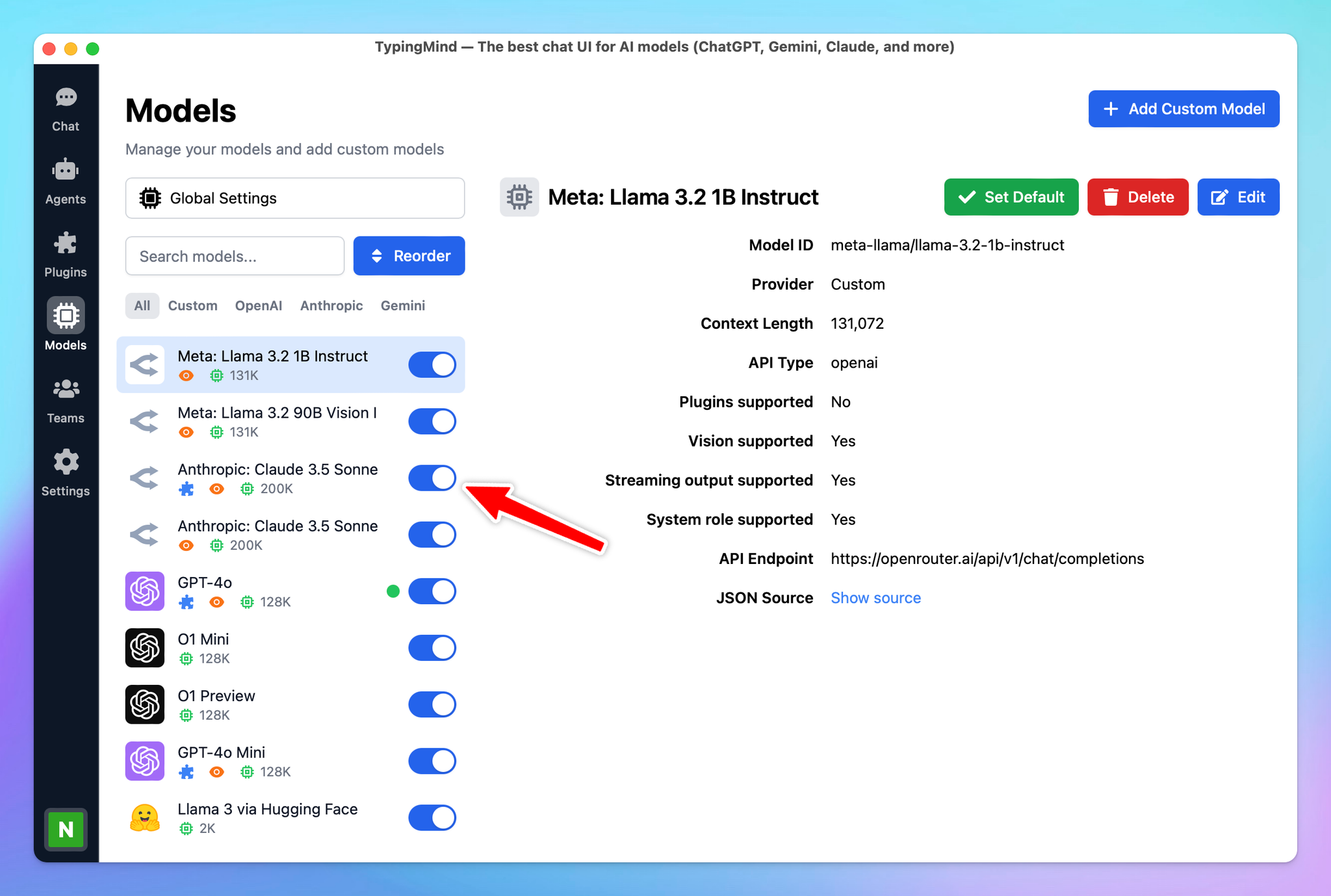The width and height of the screenshot is (1331, 896).
Task: Set this model as default
Action: point(1011,197)
